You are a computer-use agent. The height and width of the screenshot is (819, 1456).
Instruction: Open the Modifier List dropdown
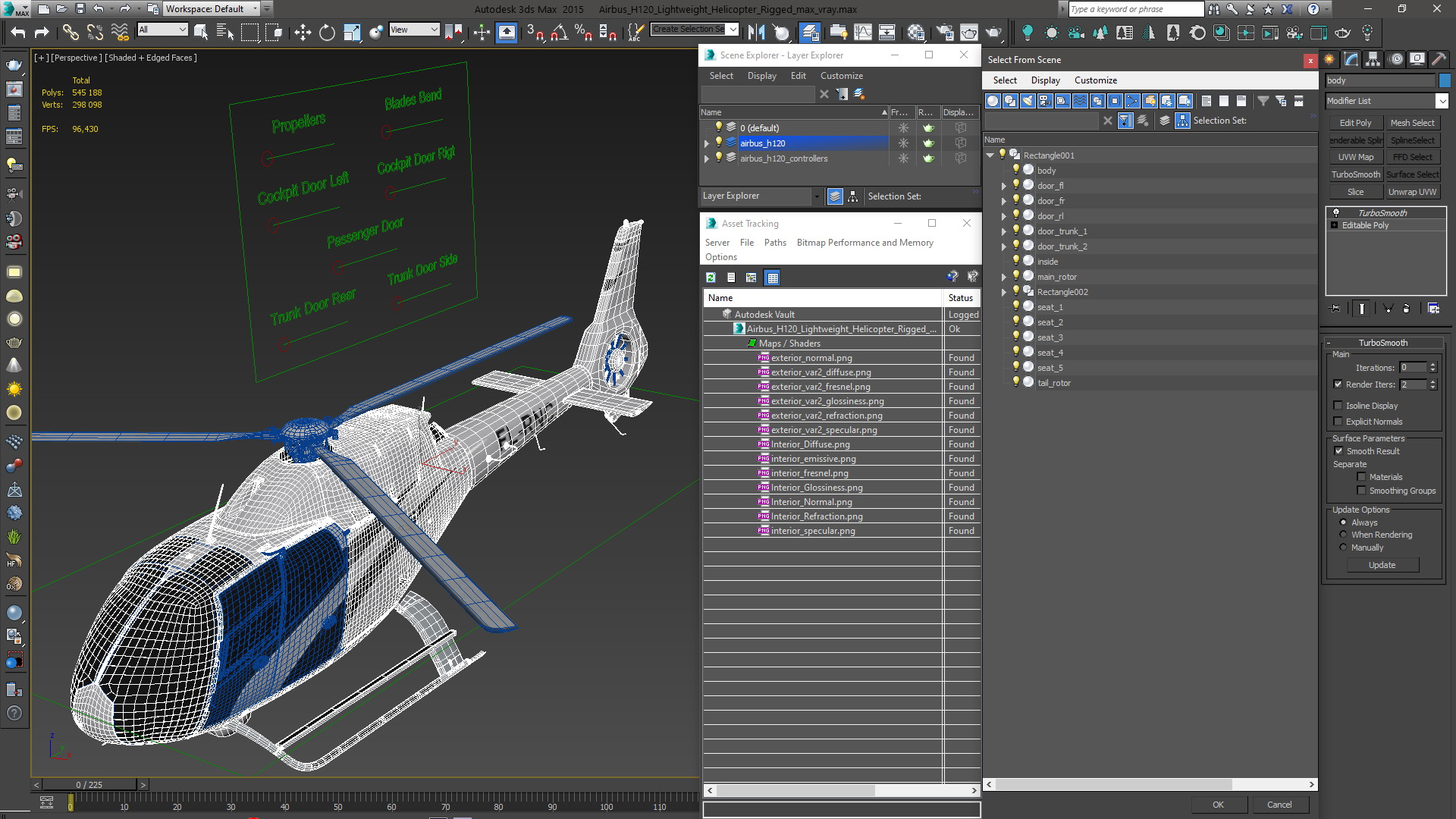1387,101
